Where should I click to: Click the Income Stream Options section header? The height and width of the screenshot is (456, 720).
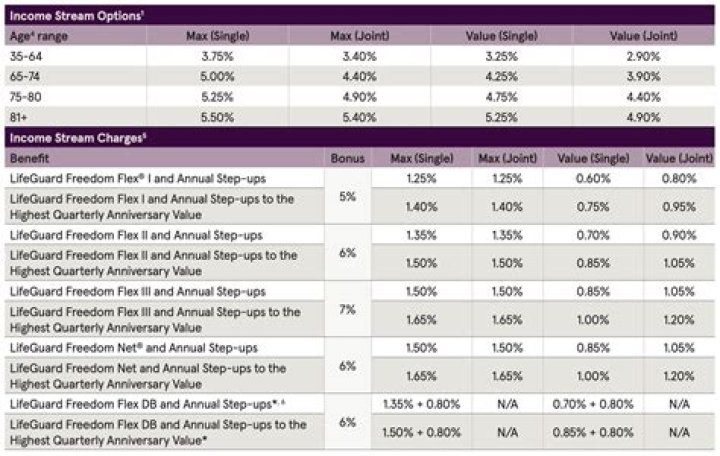(x=63, y=14)
